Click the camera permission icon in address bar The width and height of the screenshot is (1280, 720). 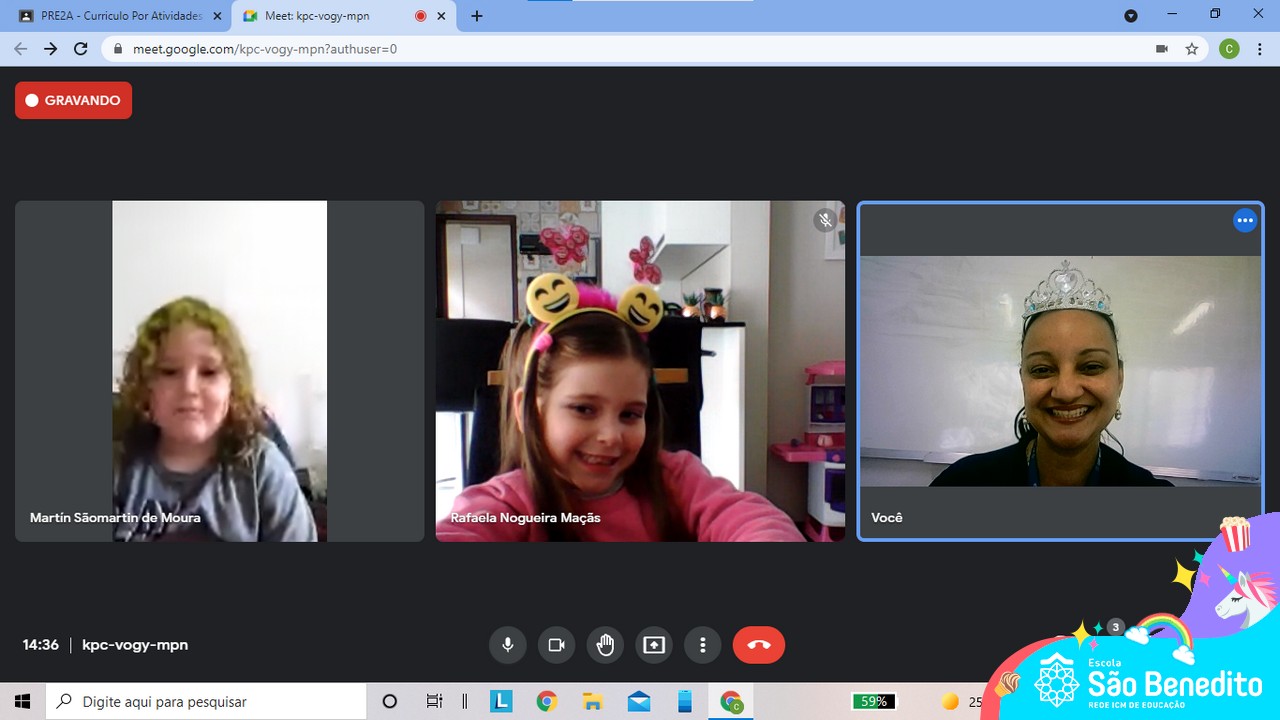pos(1162,49)
